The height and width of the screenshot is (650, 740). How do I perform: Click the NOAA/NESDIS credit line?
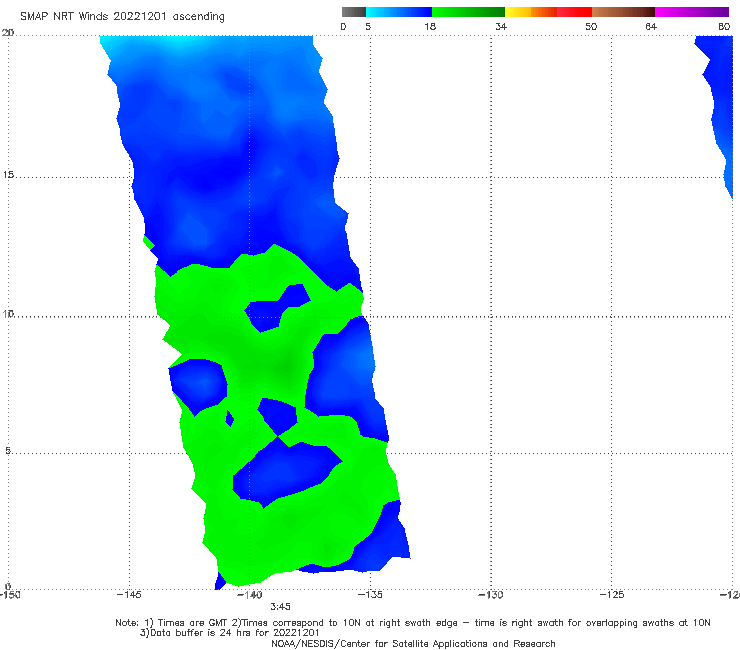(x=413, y=643)
